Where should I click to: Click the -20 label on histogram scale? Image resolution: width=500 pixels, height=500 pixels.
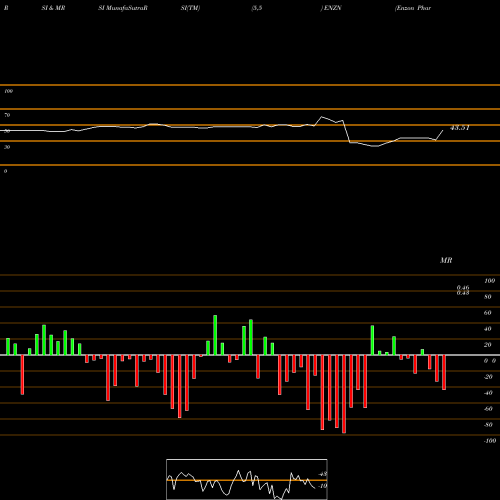coord(488,377)
